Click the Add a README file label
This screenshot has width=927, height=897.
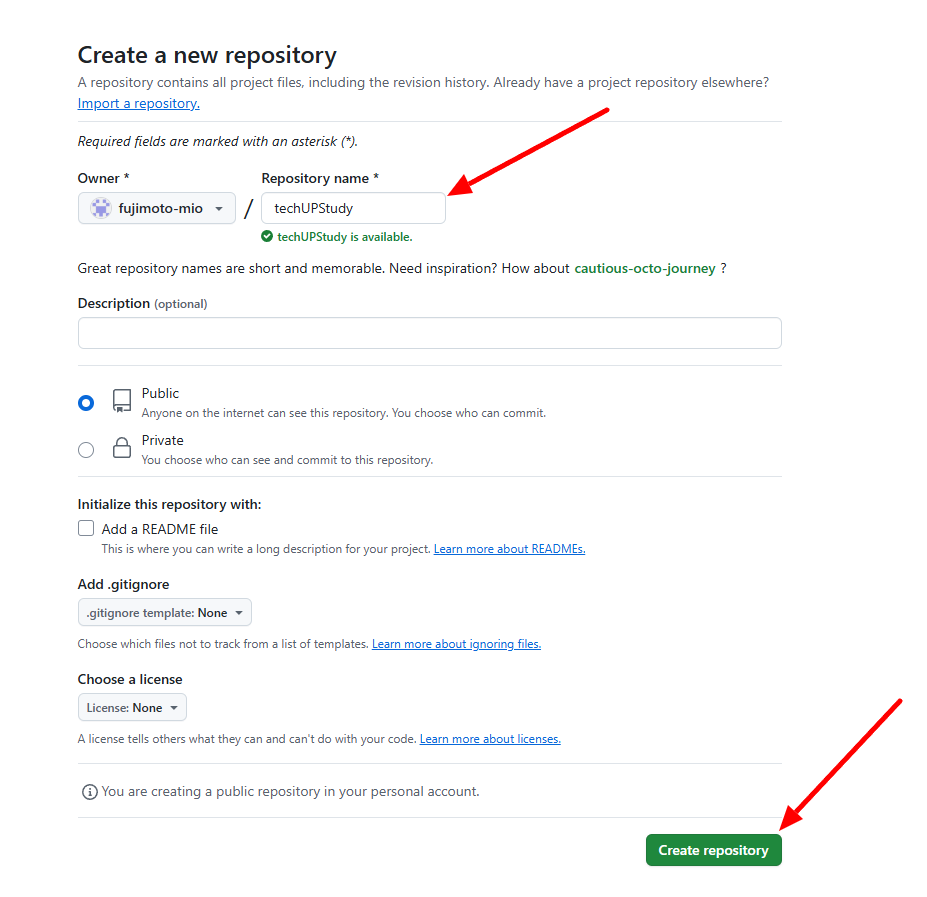tap(160, 529)
